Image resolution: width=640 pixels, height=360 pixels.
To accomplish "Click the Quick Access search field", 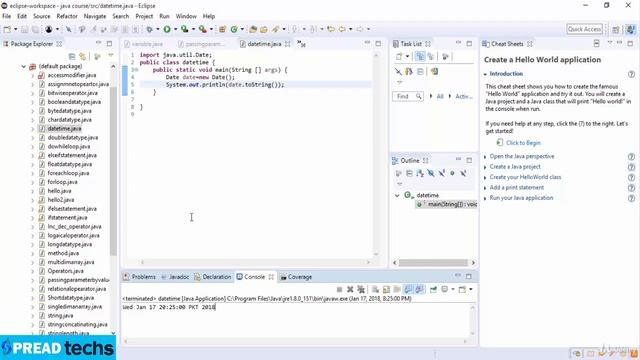I will (584, 29).
